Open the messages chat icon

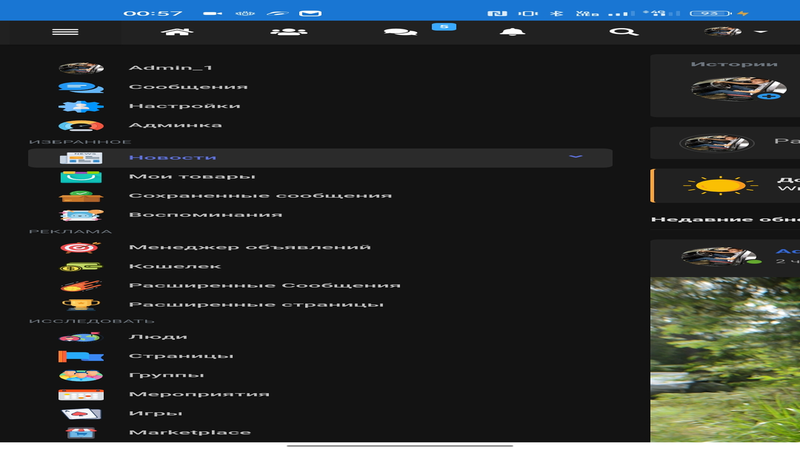pyautogui.click(x=400, y=32)
